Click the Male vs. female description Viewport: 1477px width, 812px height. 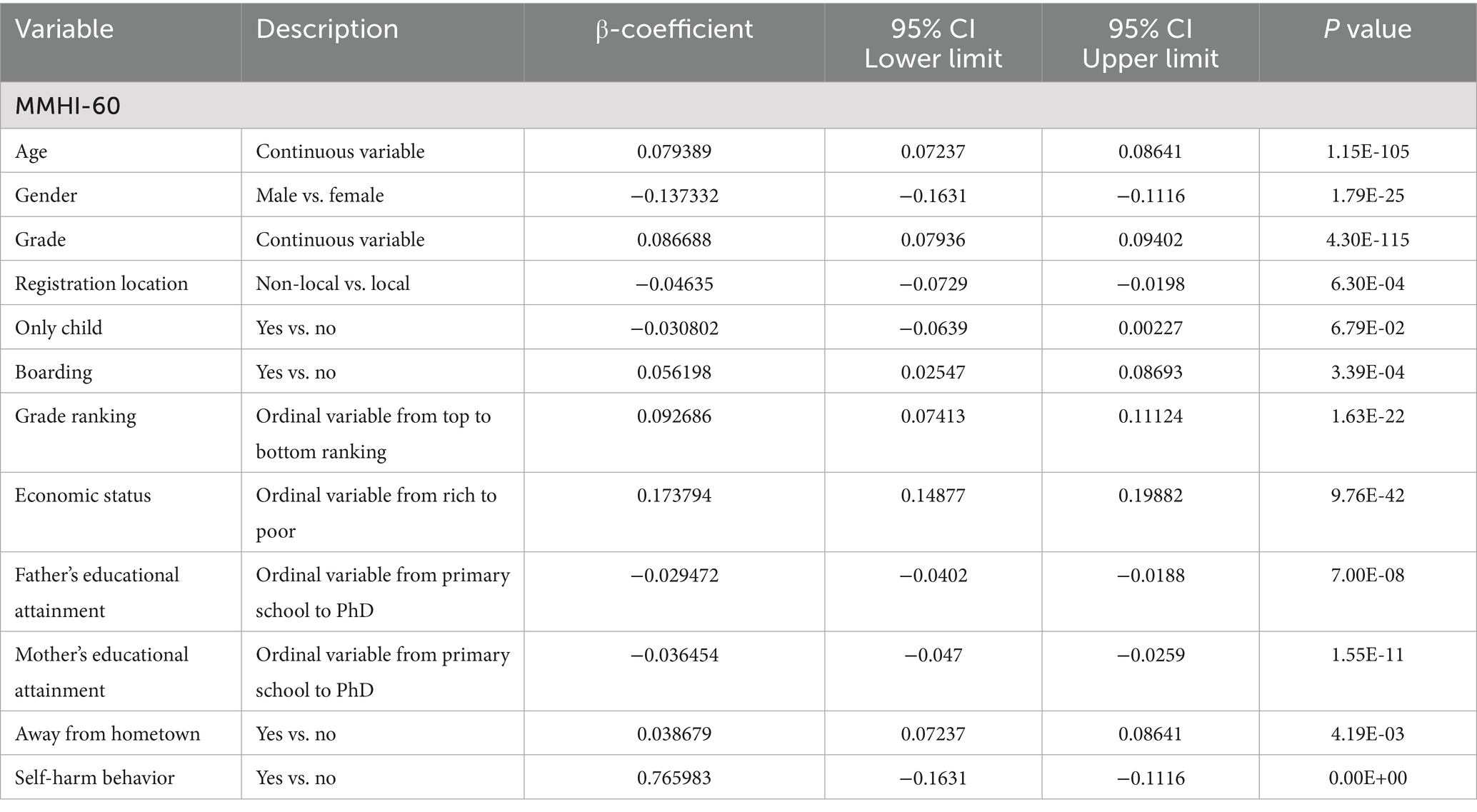320,196
